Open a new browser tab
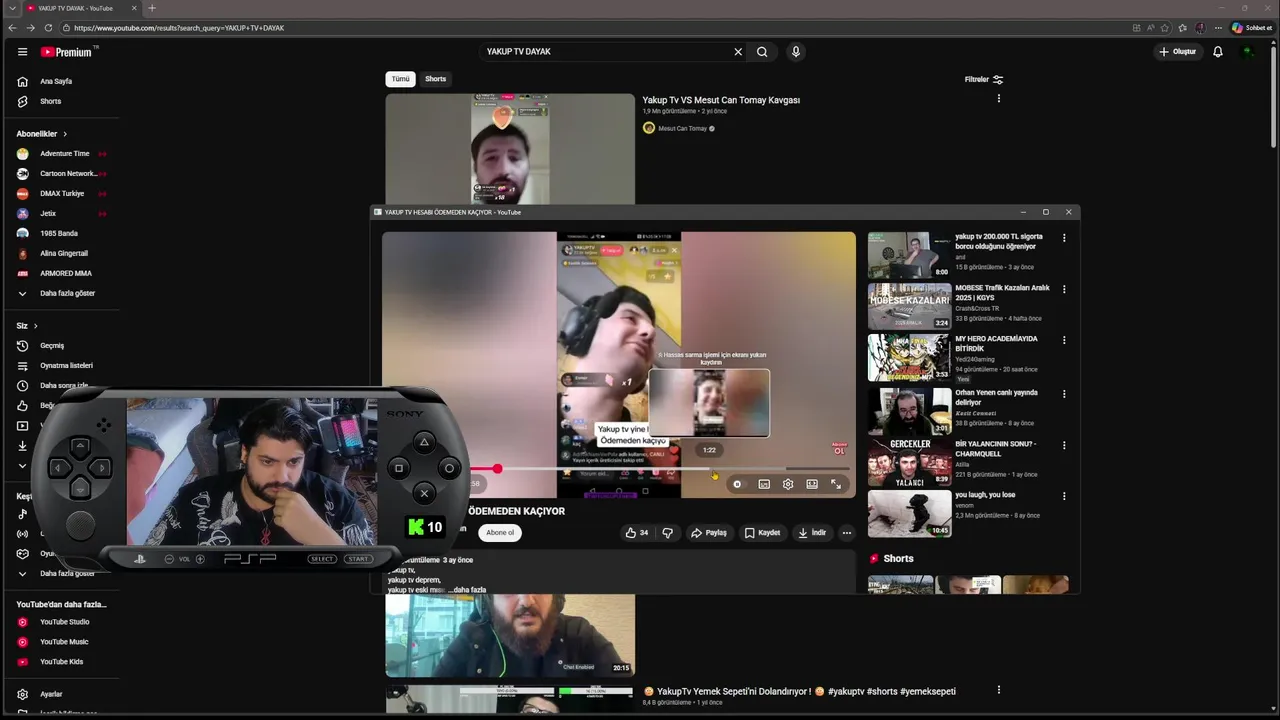 pyautogui.click(x=152, y=8)
